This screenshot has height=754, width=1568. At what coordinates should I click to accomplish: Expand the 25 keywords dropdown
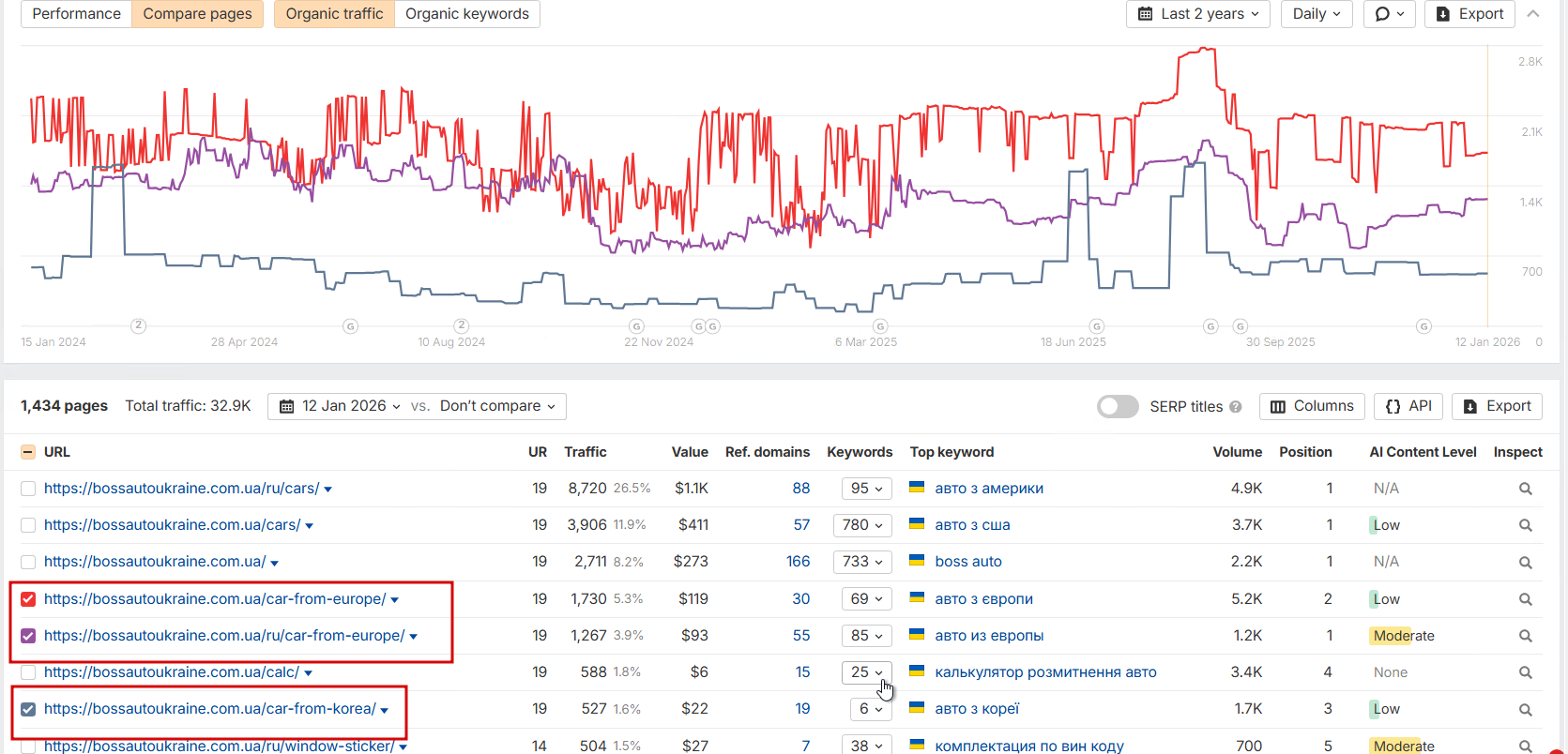(866, 672)
